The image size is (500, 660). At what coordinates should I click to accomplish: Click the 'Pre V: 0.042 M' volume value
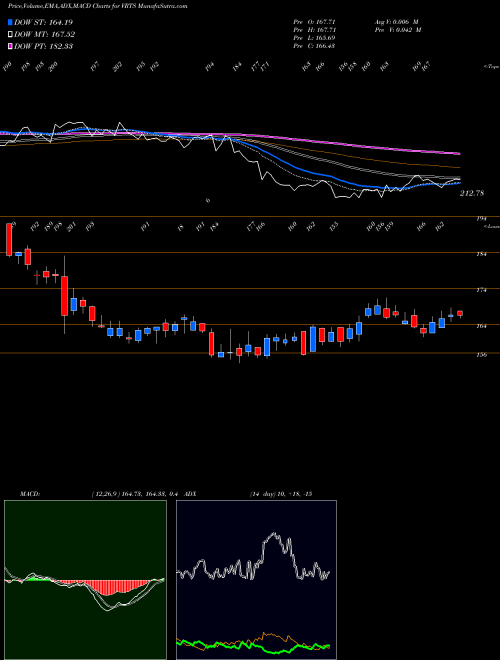(397, 29)
